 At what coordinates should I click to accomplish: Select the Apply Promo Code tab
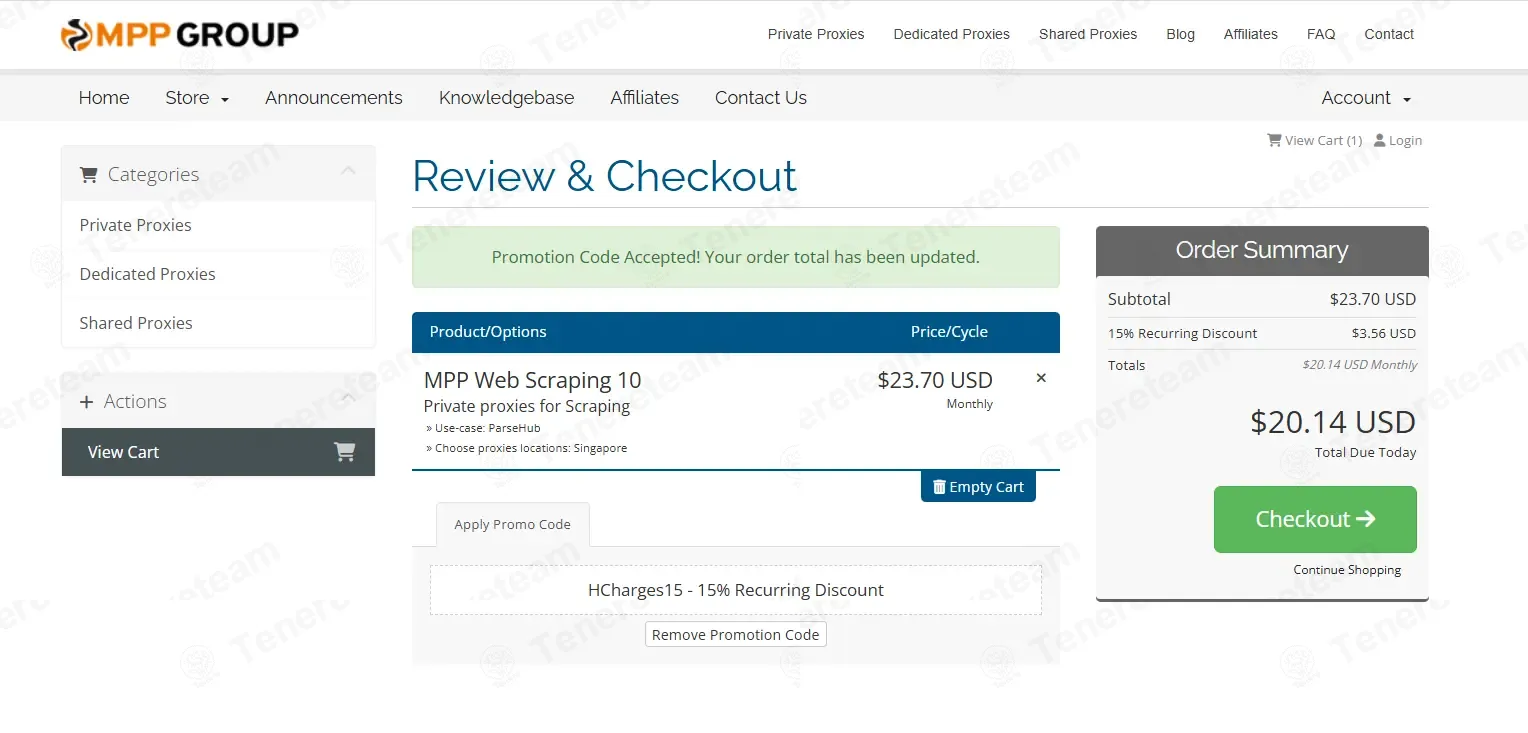pos(513,524)
